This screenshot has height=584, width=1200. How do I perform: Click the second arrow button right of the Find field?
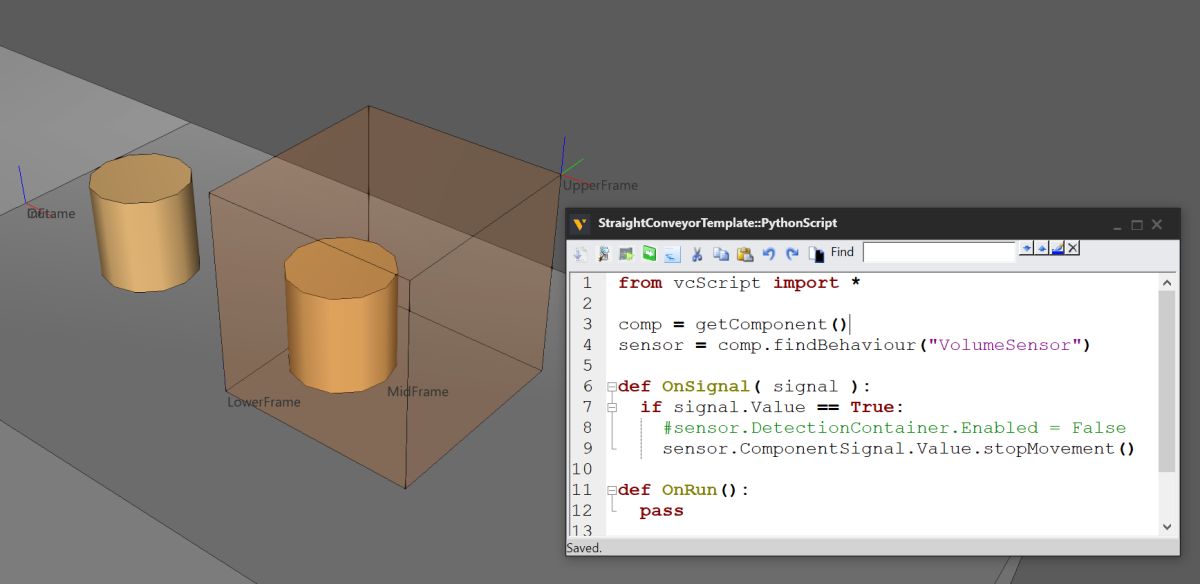(x=1041, y=247)
